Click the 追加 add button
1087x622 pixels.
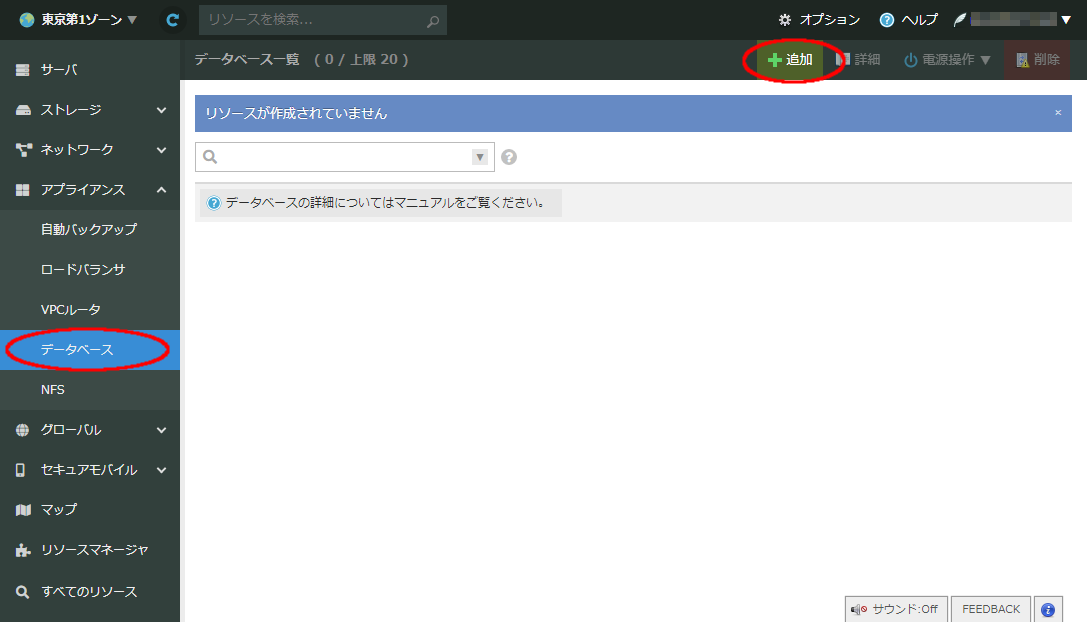point(789,60)
